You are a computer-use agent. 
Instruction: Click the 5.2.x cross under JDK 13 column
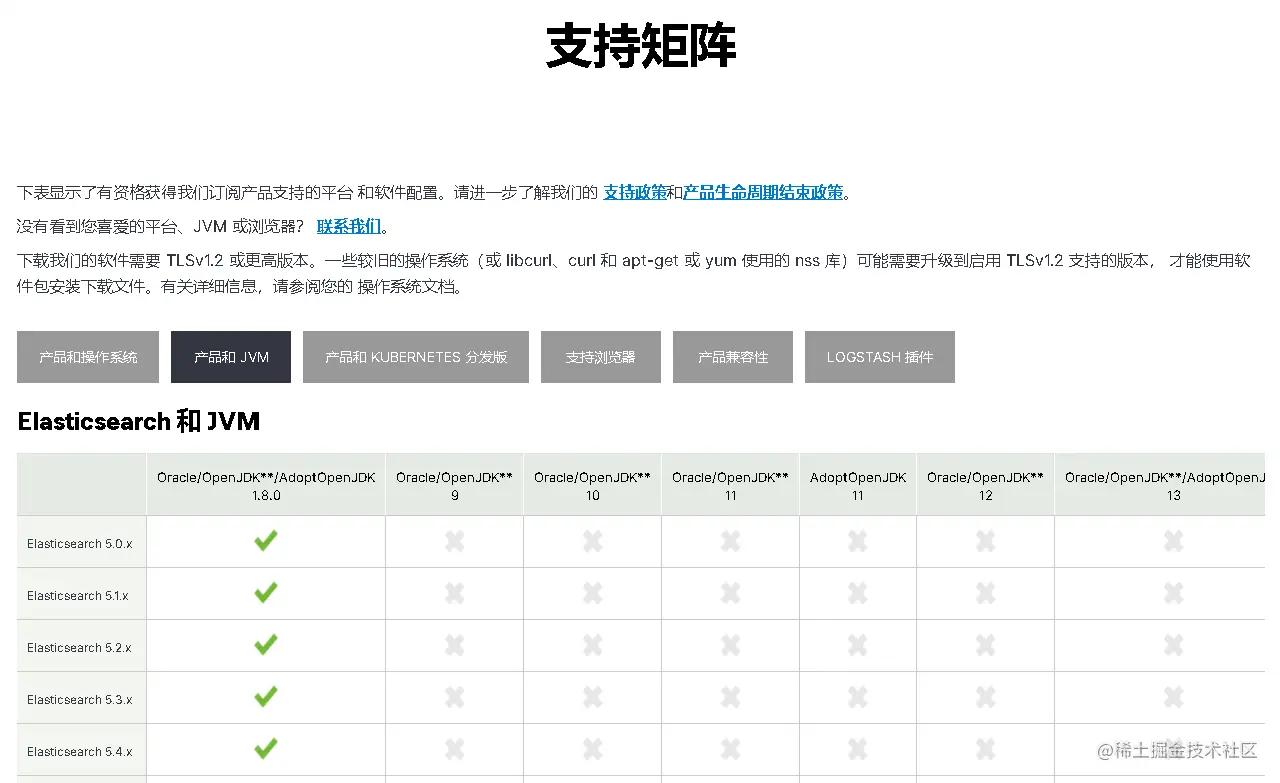tap(1173, 645)
